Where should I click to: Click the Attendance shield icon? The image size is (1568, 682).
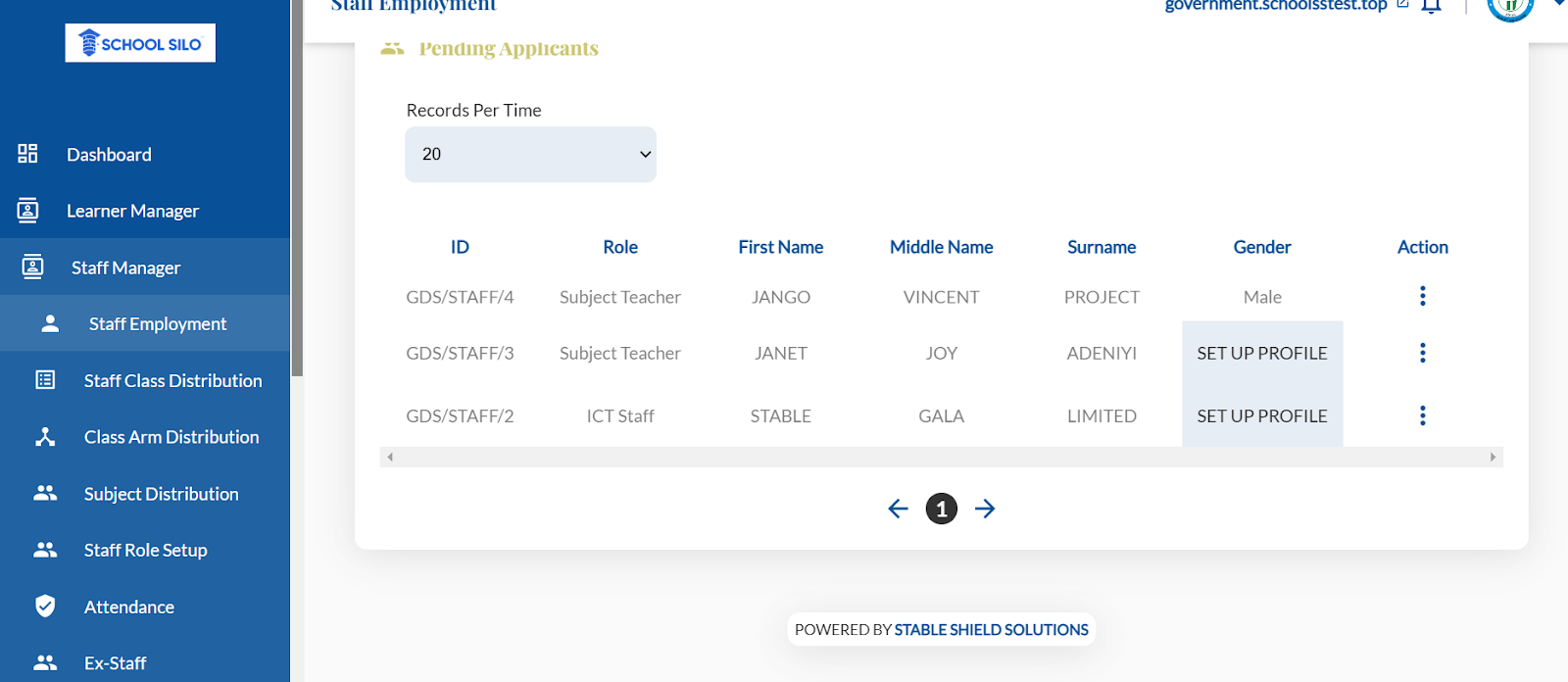[45, 607]
